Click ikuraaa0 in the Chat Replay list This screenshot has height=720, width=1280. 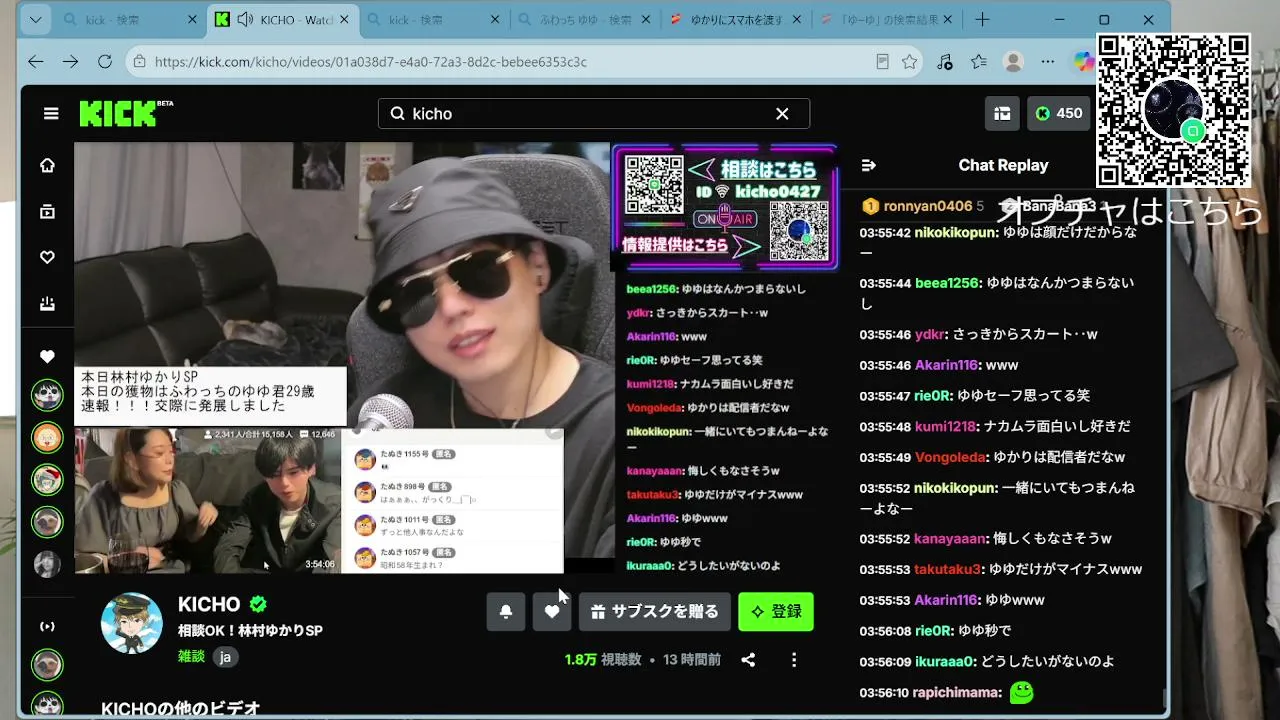[943, 661]
